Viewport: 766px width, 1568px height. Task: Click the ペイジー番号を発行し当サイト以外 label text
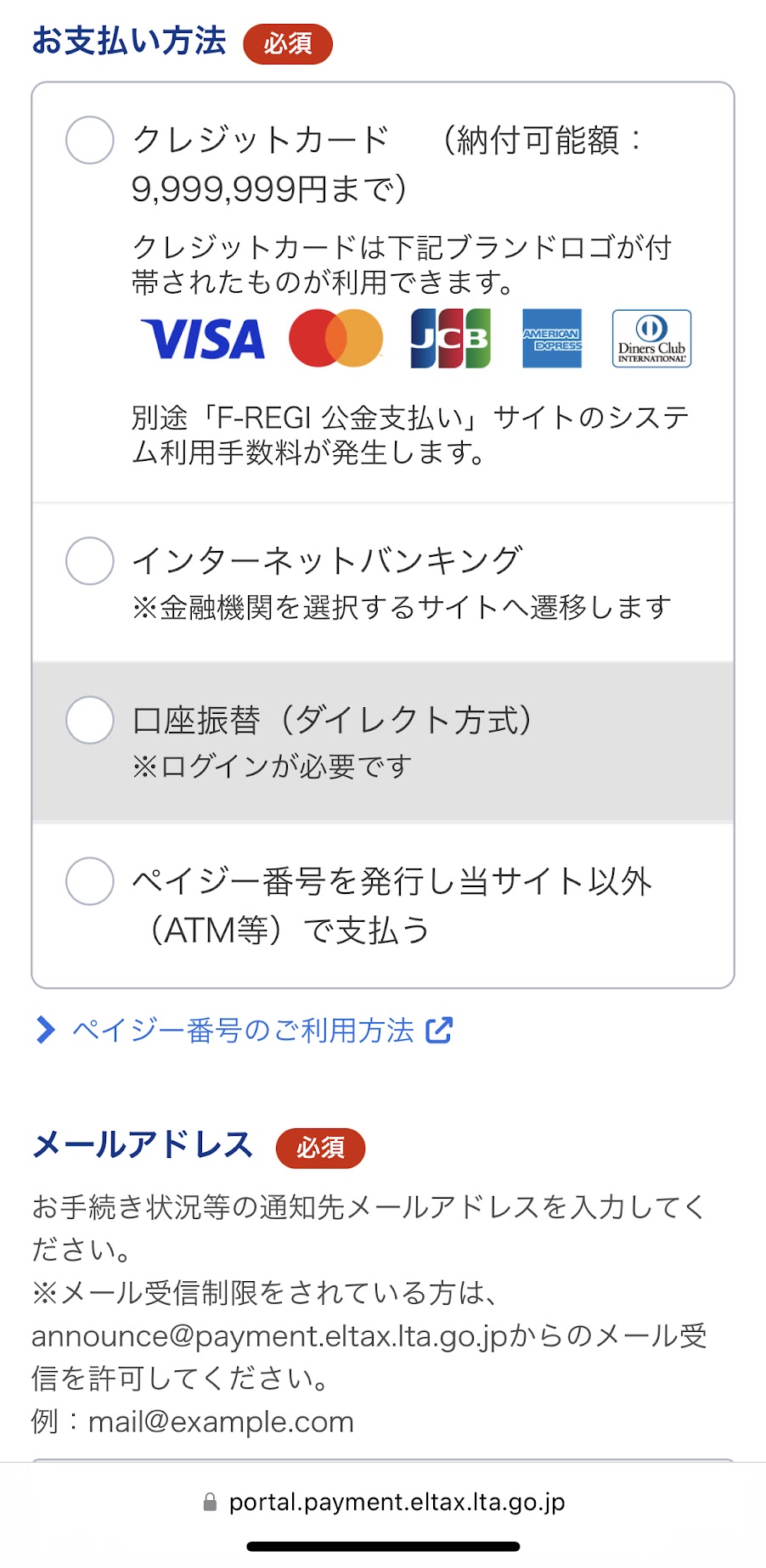click(391, 882)
